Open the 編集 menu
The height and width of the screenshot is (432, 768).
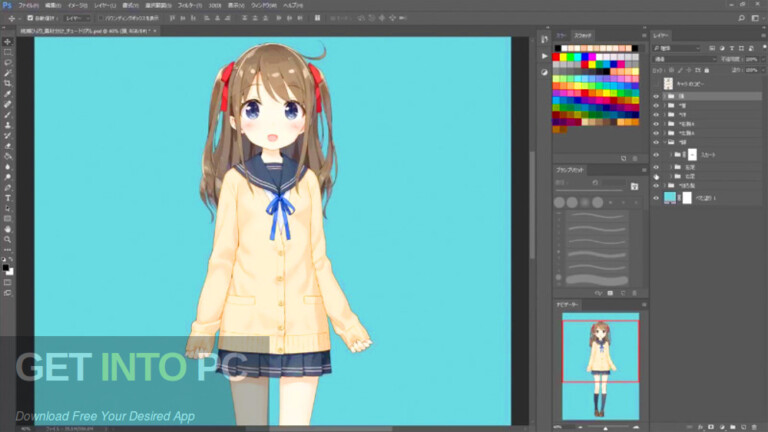pos(53,5)
